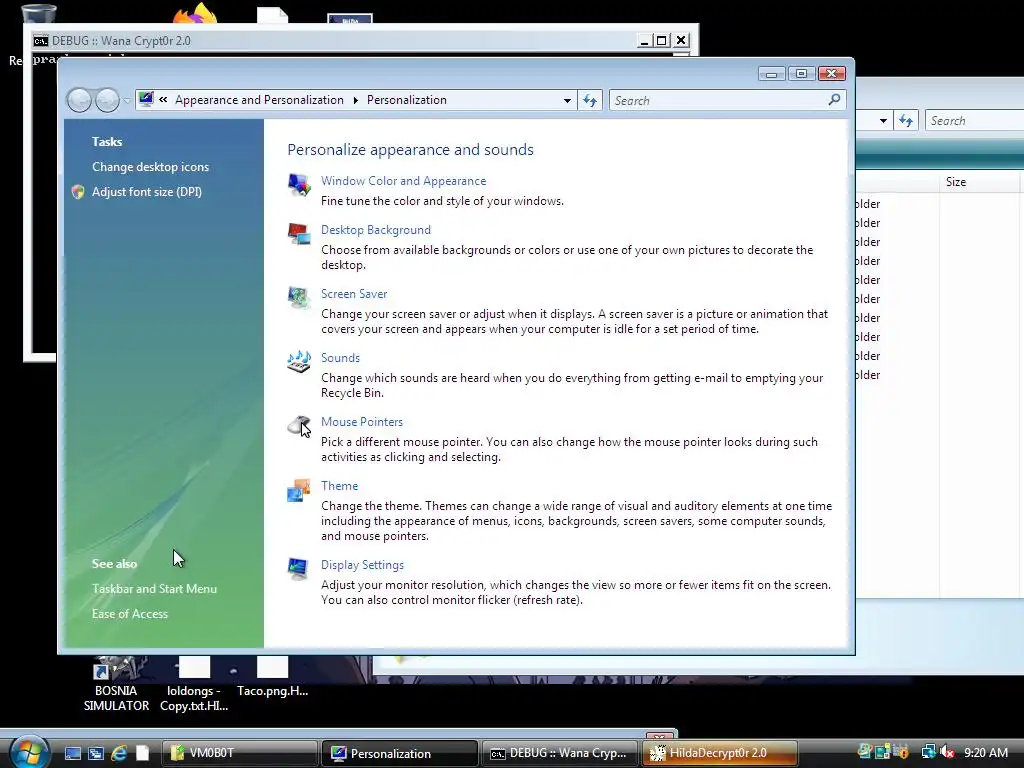This screenshot has height=768, width=1024.
Task: Click Show Desktop quick launch icon
Action: [x=72, y=753]
